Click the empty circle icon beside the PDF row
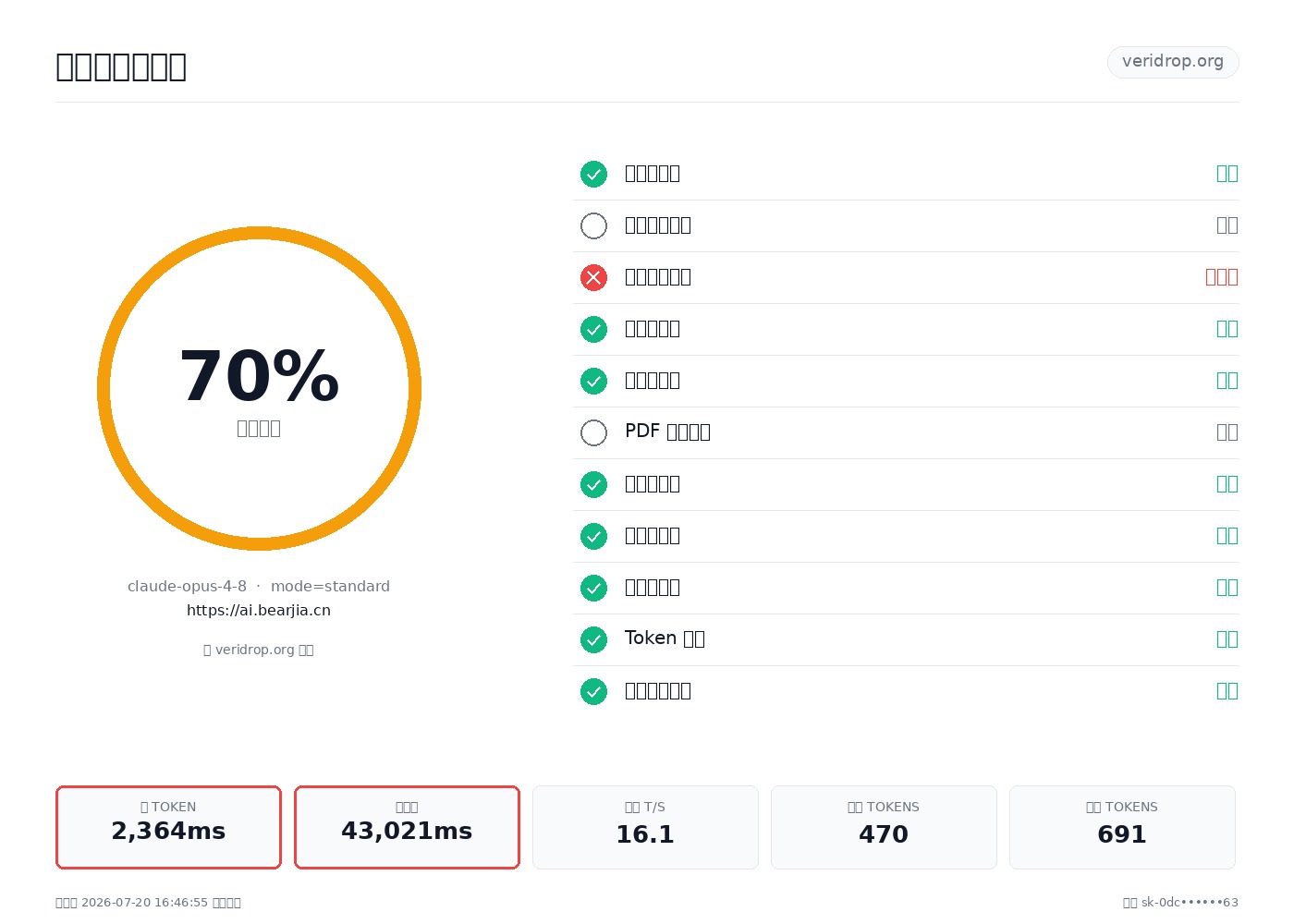Image resolution: width=1294 pixels, height=924 pixels. pos(593,432)
